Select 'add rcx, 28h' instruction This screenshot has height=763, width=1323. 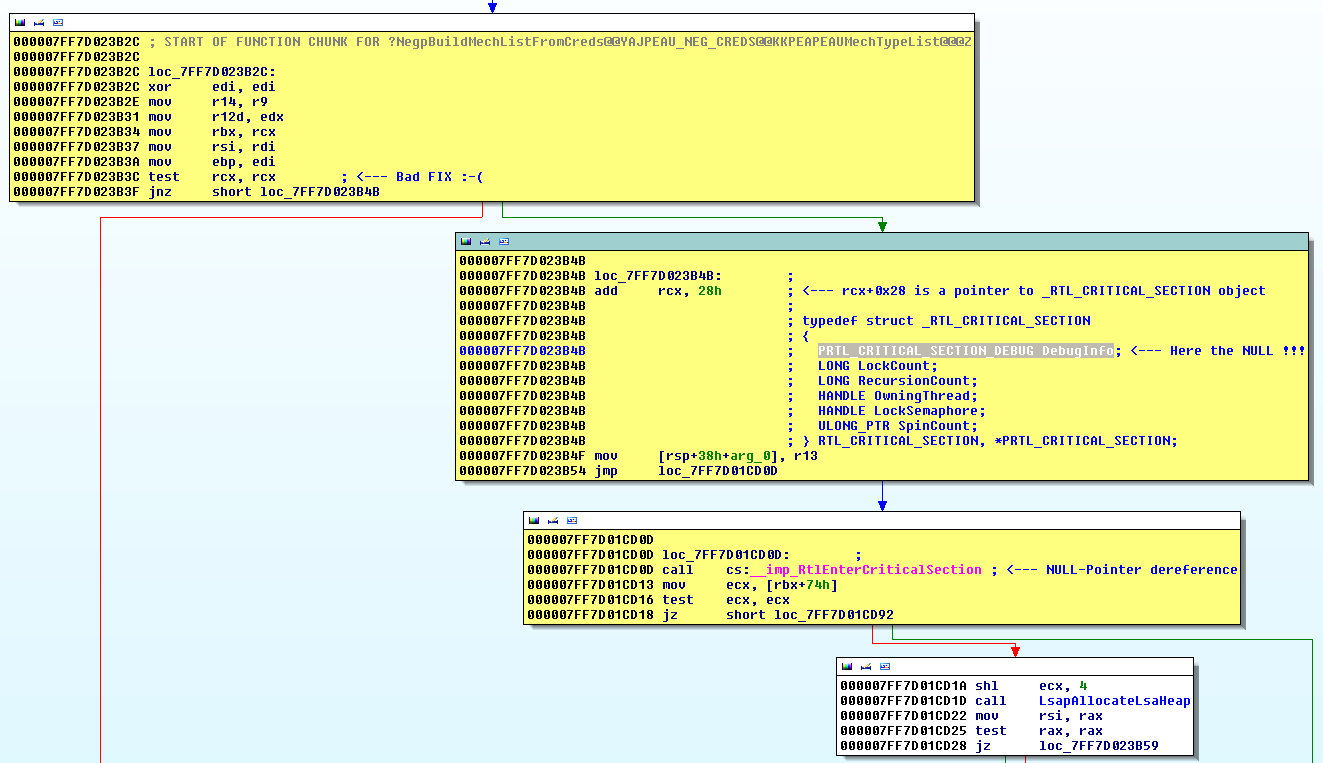pos(658,291)
